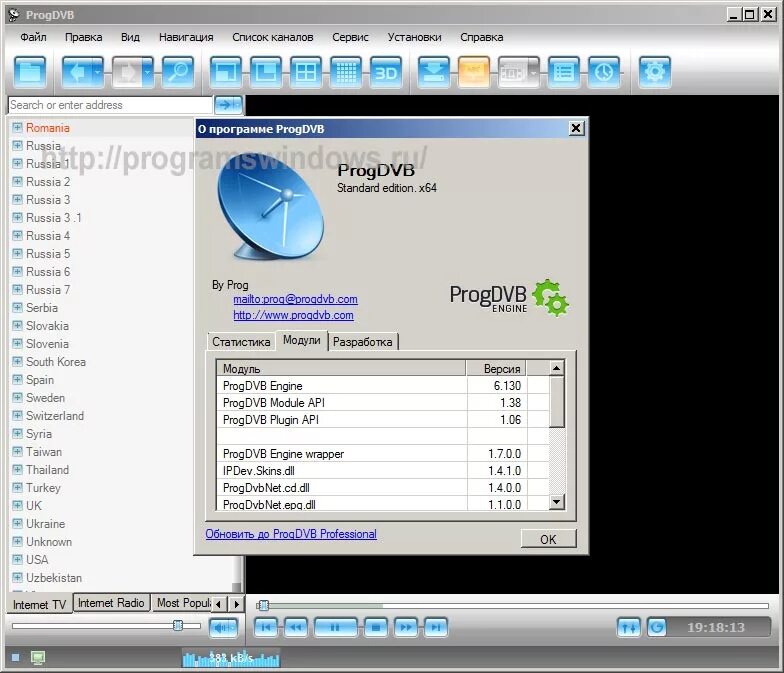Click the green monitor status bar icon
The image size is (784, 673).
pos(38,658)
